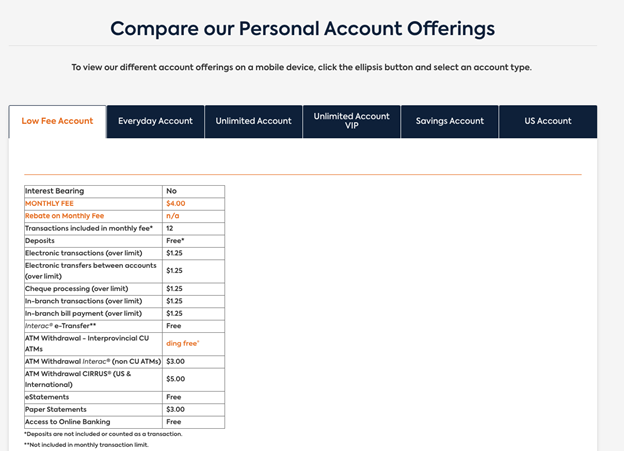
Task: Click the Rebate on Monthly Fee label
Action: (64, 216)
